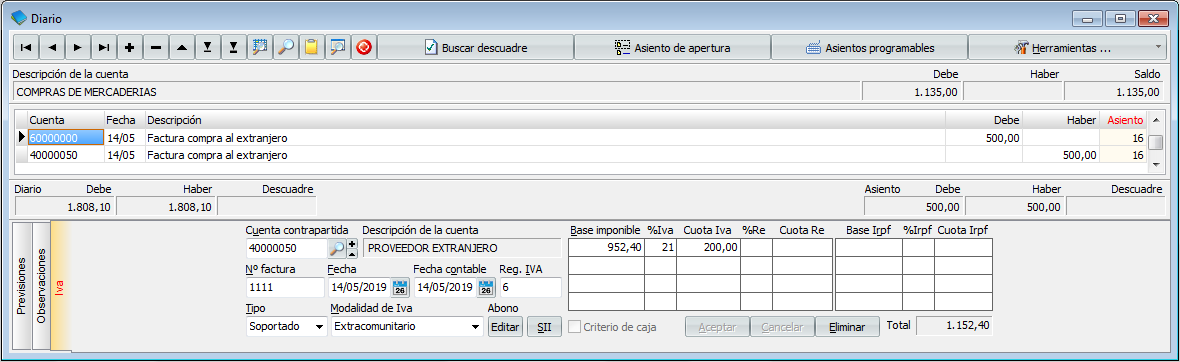This screenshot has height=362, width=1180.
Task: Click the yellow clipboard icon
Action: [312, 47]
